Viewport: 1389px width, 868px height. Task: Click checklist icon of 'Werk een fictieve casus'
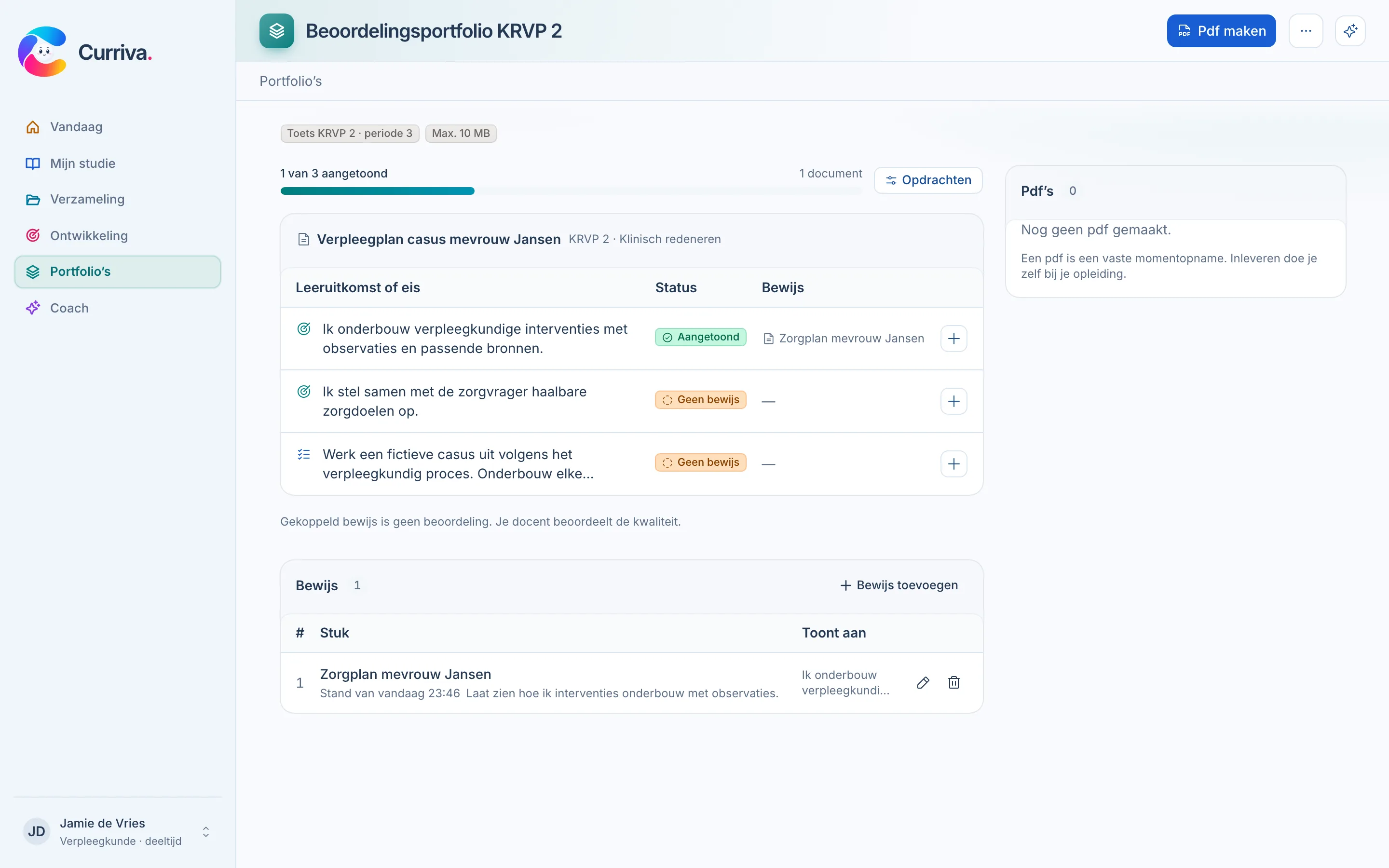[x=304, y=455]
